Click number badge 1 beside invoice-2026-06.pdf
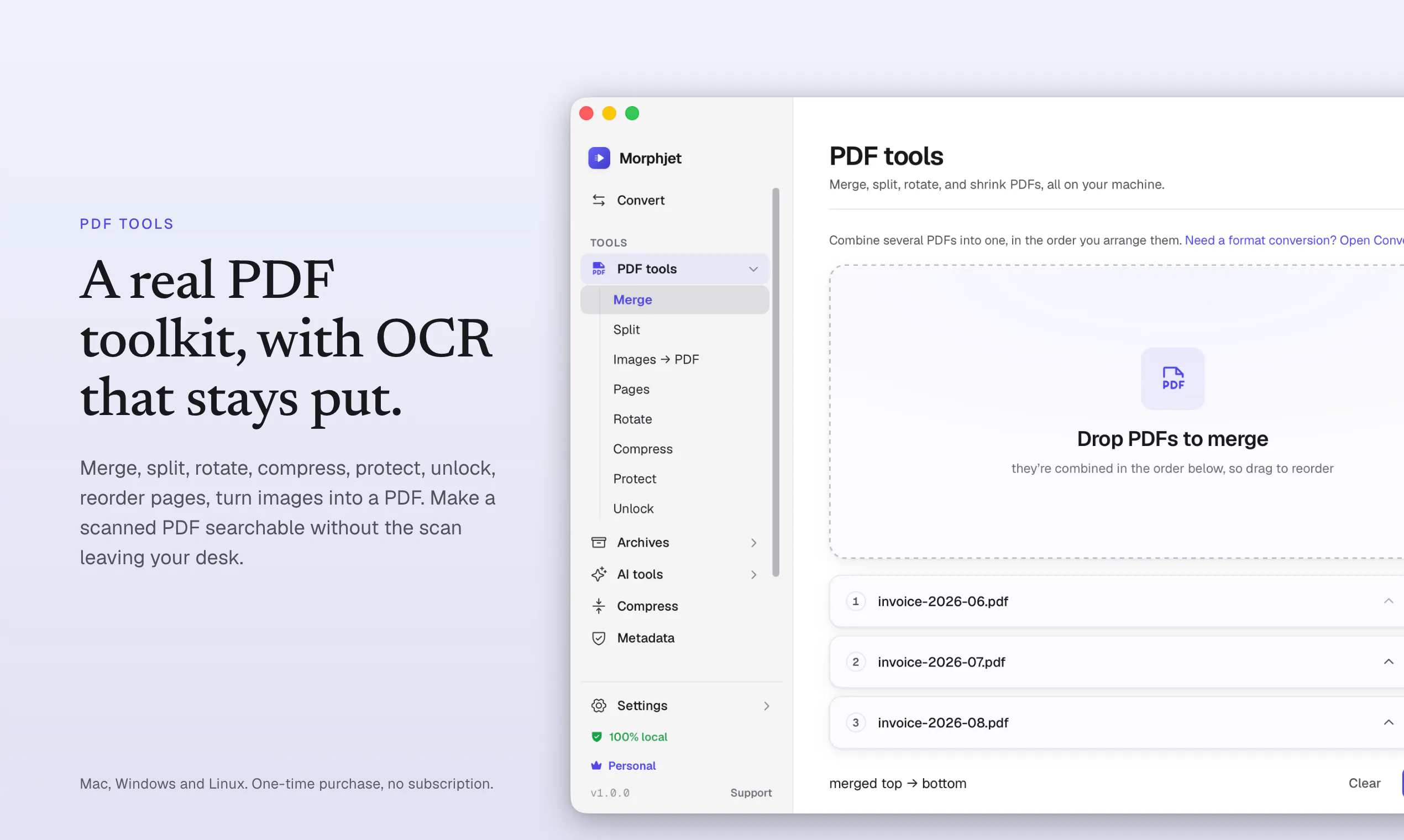This screenshot has width=1404, height=840. [x=856, y=601]
